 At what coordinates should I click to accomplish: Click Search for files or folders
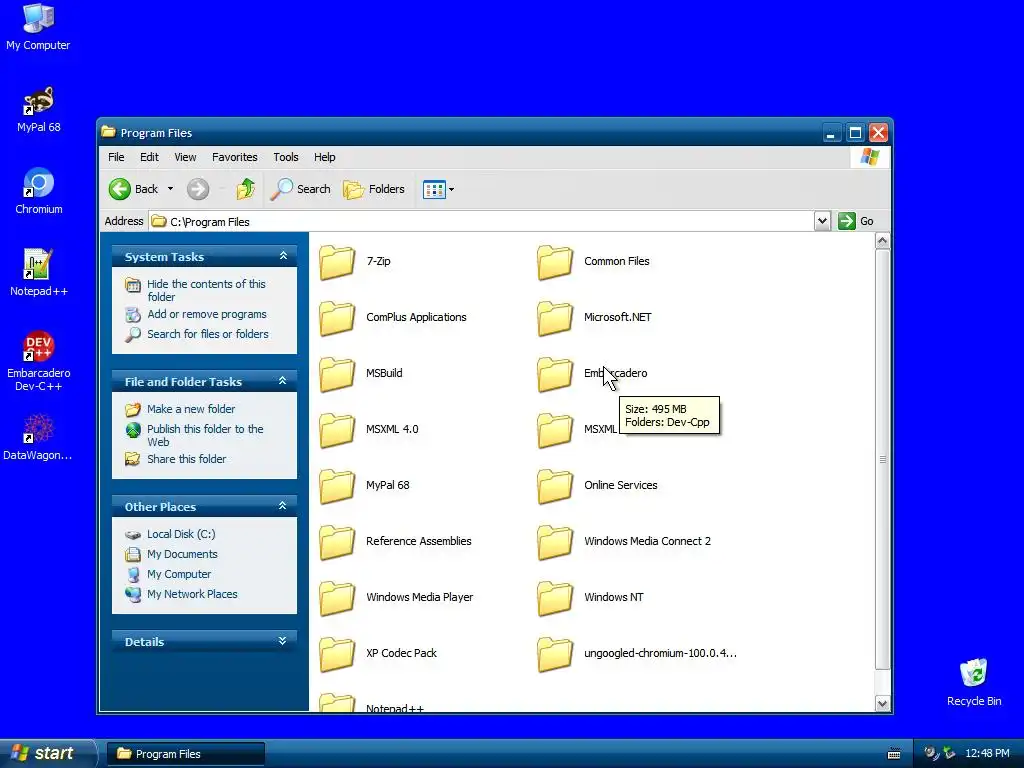point(208,334)
